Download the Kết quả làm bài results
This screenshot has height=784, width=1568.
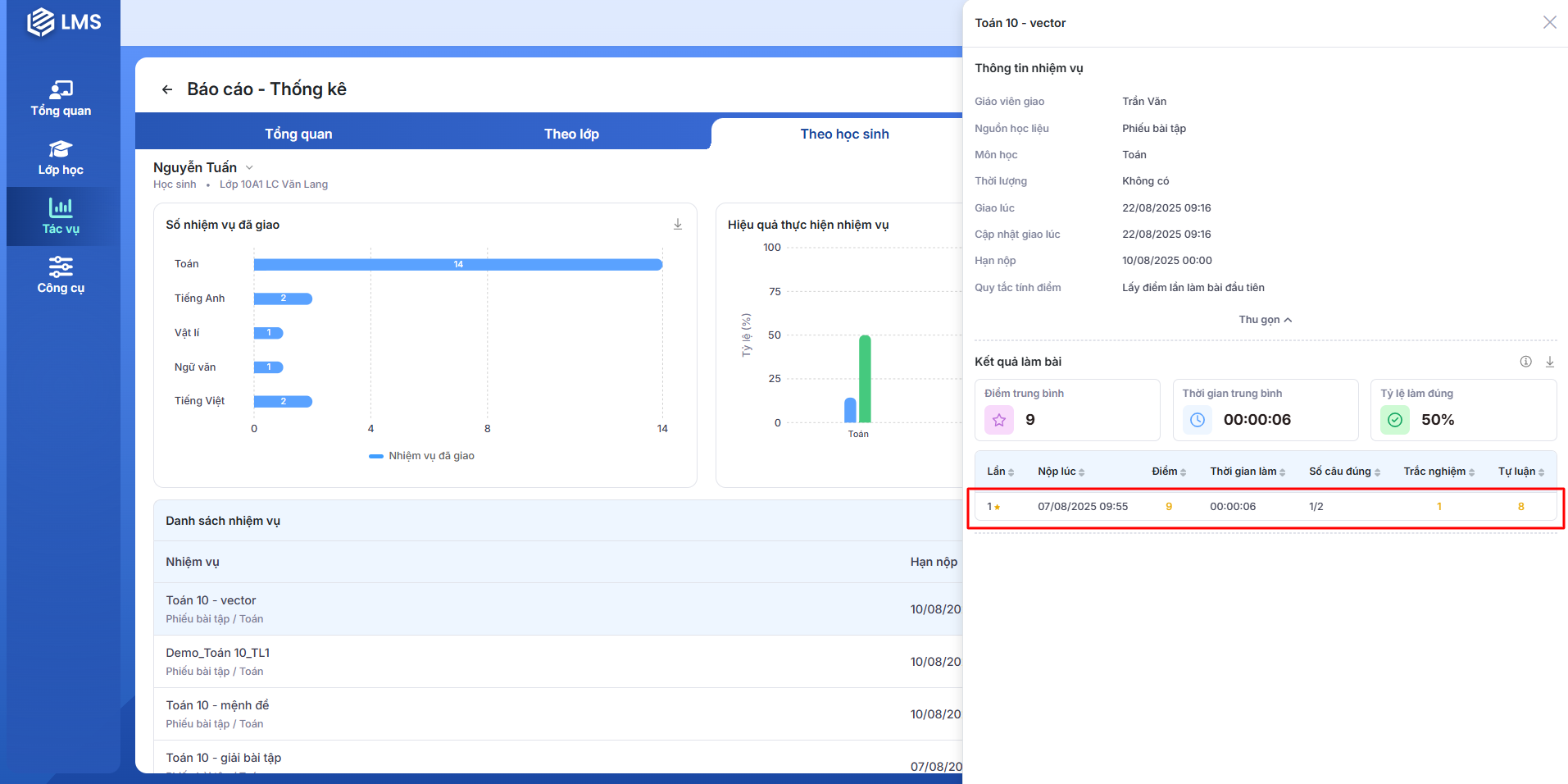[x=1549, y=362]
